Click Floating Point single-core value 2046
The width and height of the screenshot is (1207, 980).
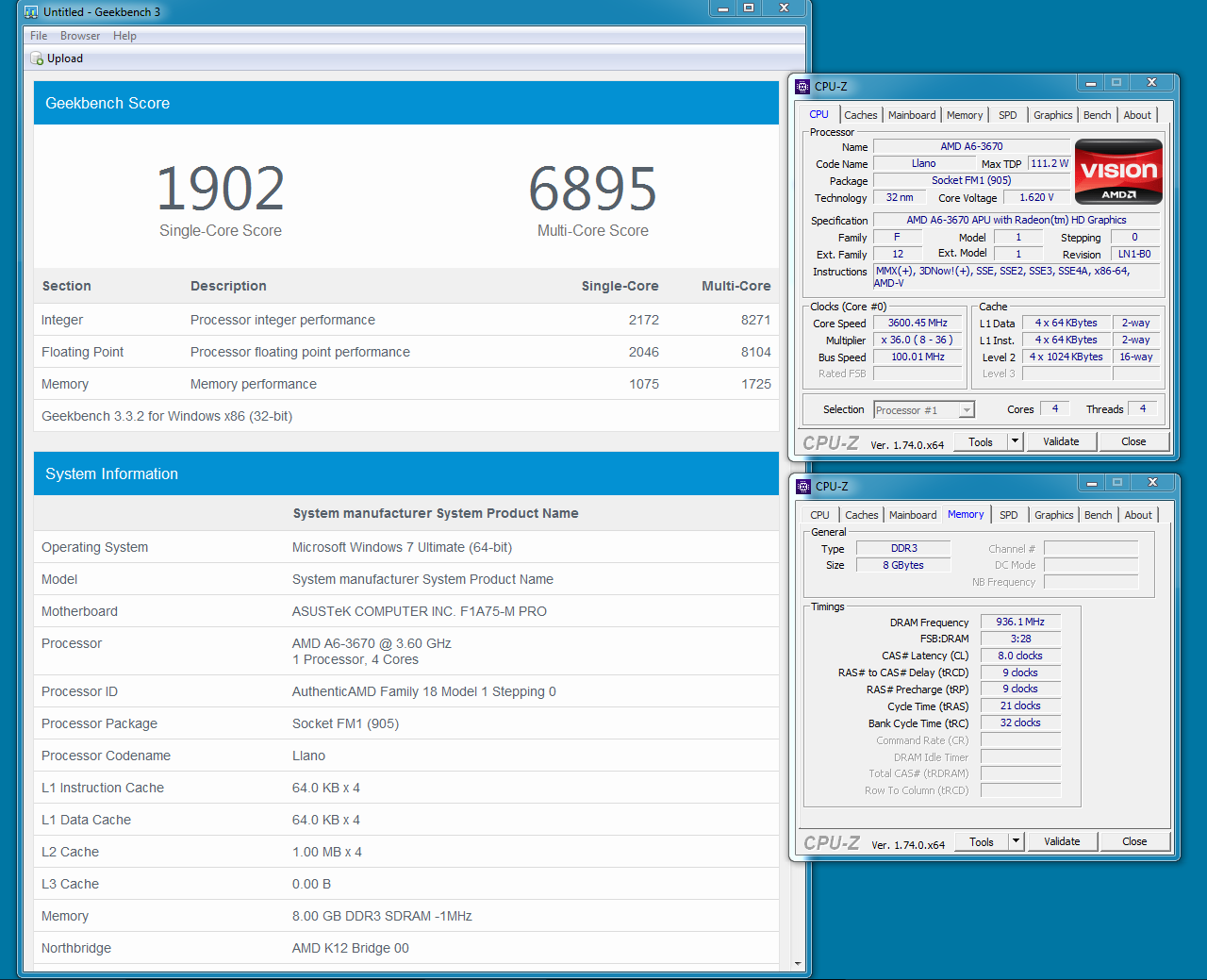(644, 352)
